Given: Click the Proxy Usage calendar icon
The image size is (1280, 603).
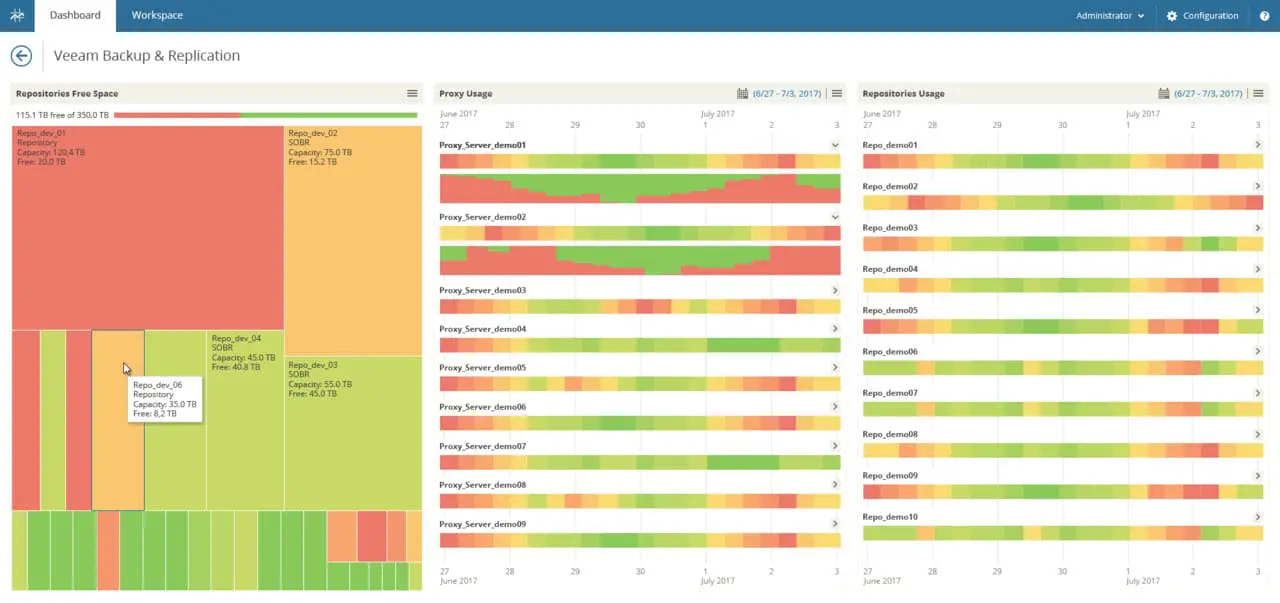Looking at the screenshot, I should (742, 93).
